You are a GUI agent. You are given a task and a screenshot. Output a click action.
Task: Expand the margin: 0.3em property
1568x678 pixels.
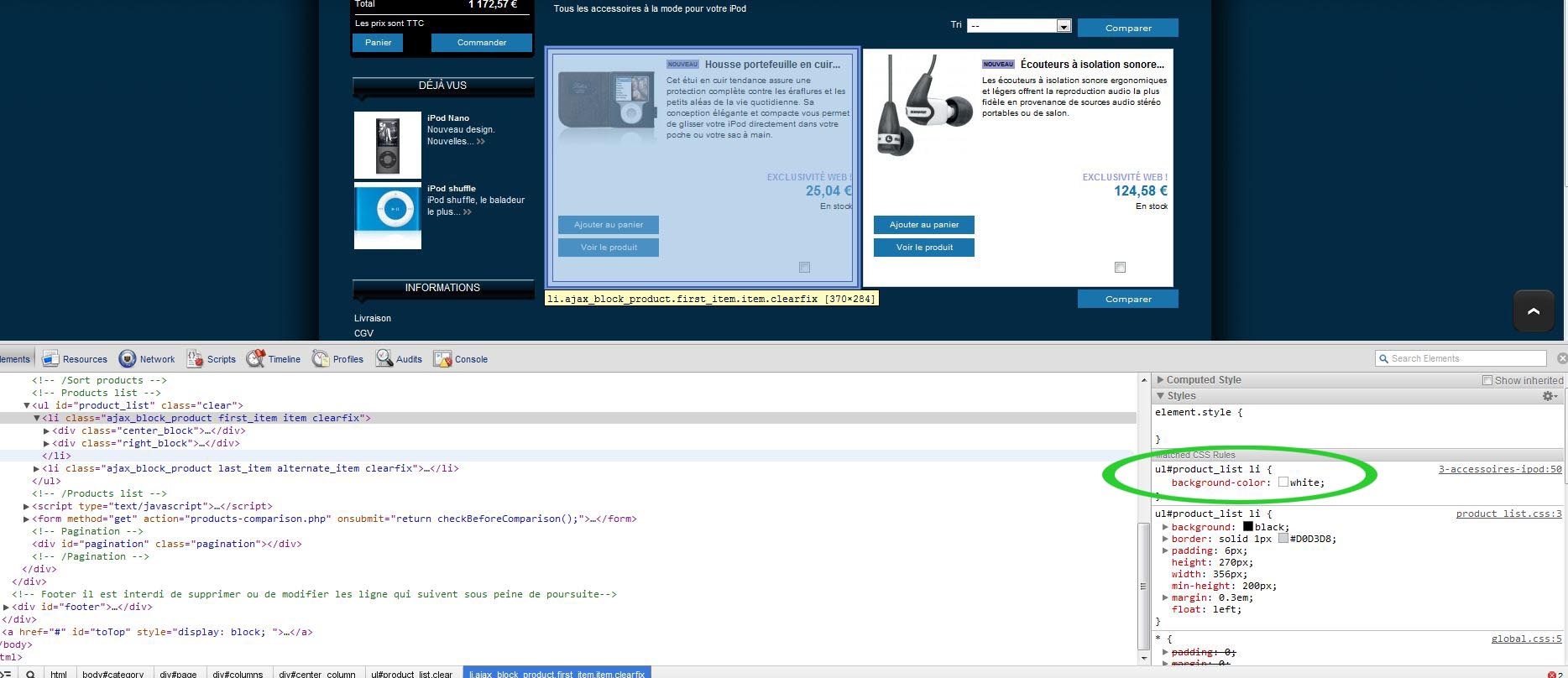point(1165,597)
